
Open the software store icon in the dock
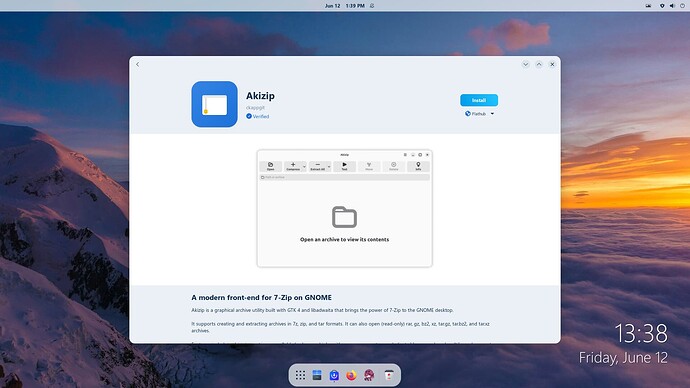(x=334, y=375)
